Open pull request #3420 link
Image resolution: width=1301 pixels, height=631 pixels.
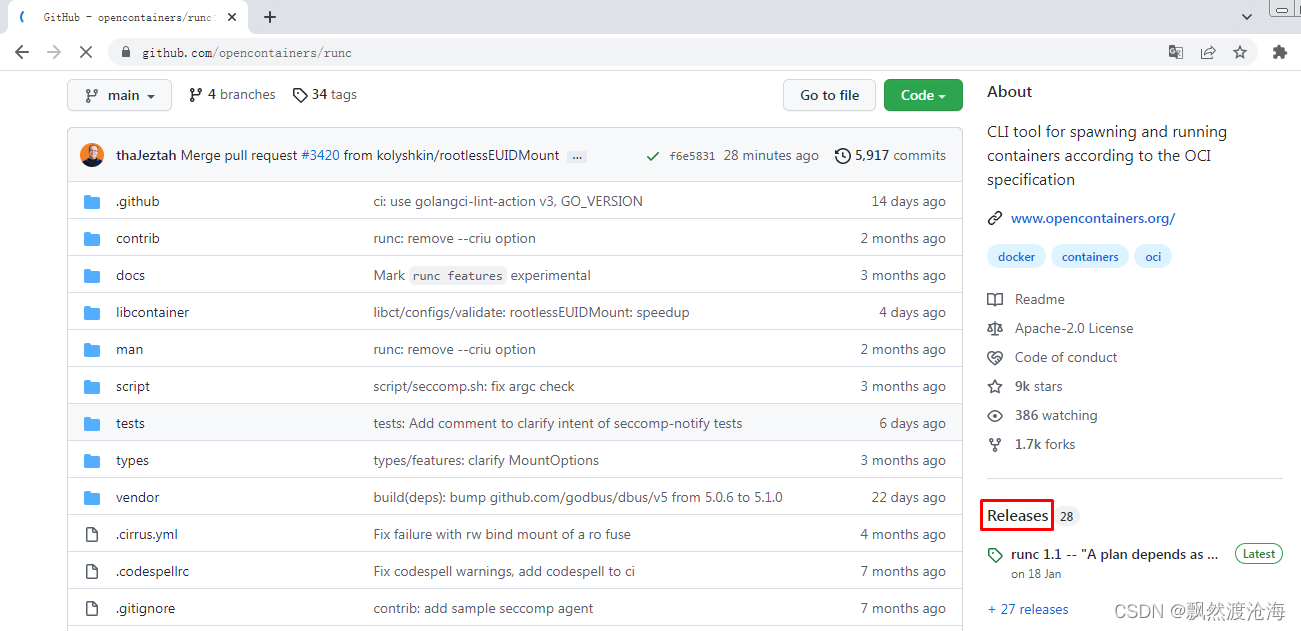coord(320,155)
